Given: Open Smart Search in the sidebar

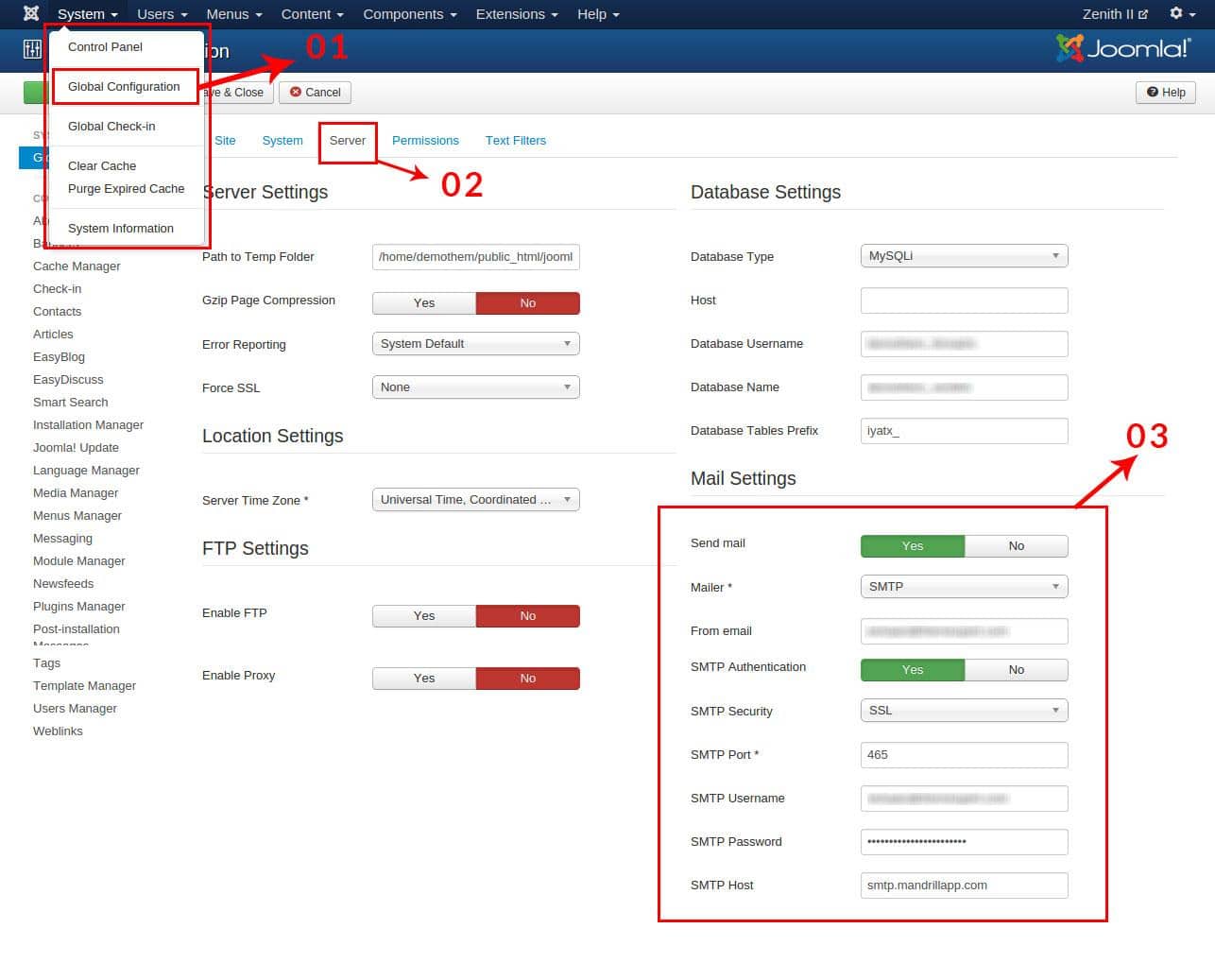Looking at the screenshot, I should click(x=70, y=402).
